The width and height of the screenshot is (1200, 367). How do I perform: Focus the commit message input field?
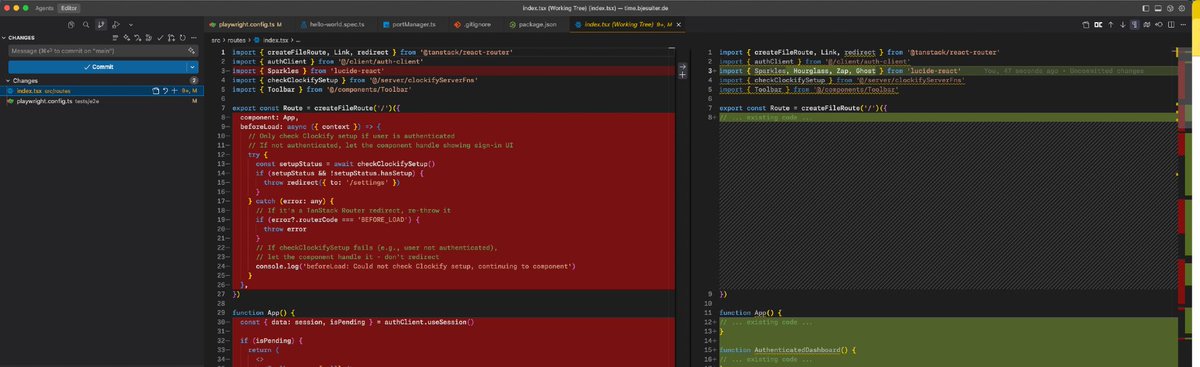tap(95, 50)
